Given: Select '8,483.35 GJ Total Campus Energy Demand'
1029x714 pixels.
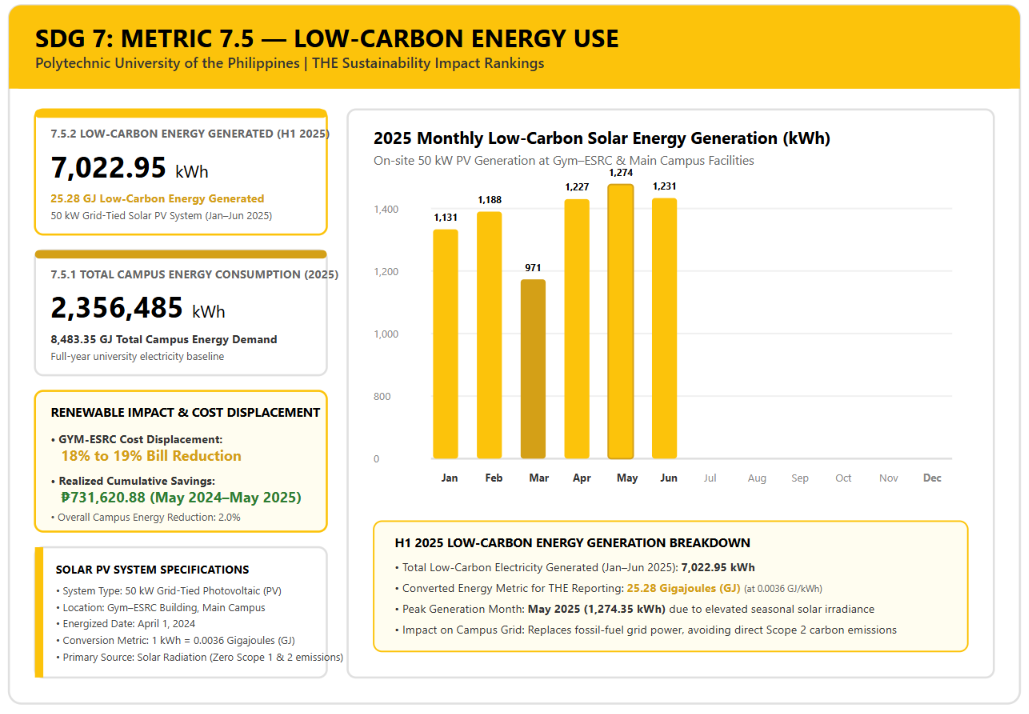Looking at the screenshot, I should coord(164,339).
